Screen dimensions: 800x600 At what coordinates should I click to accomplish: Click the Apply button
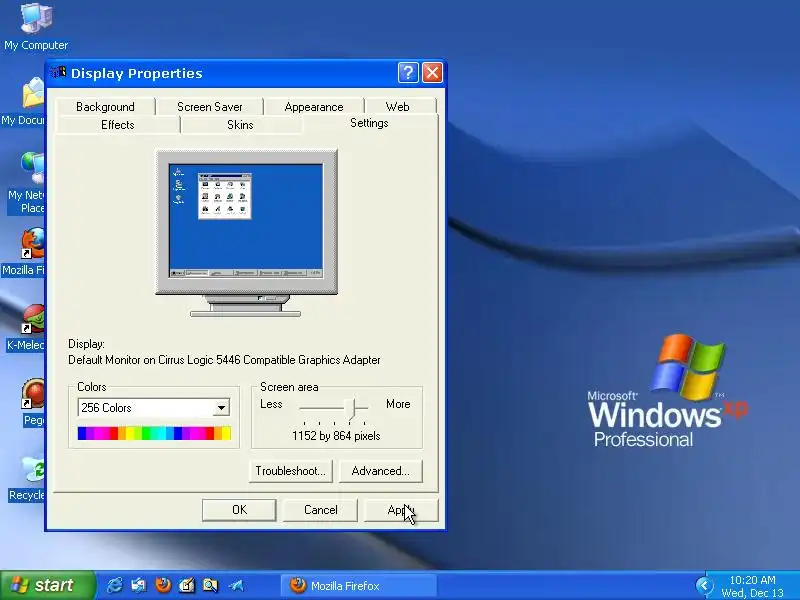(401, 510)
